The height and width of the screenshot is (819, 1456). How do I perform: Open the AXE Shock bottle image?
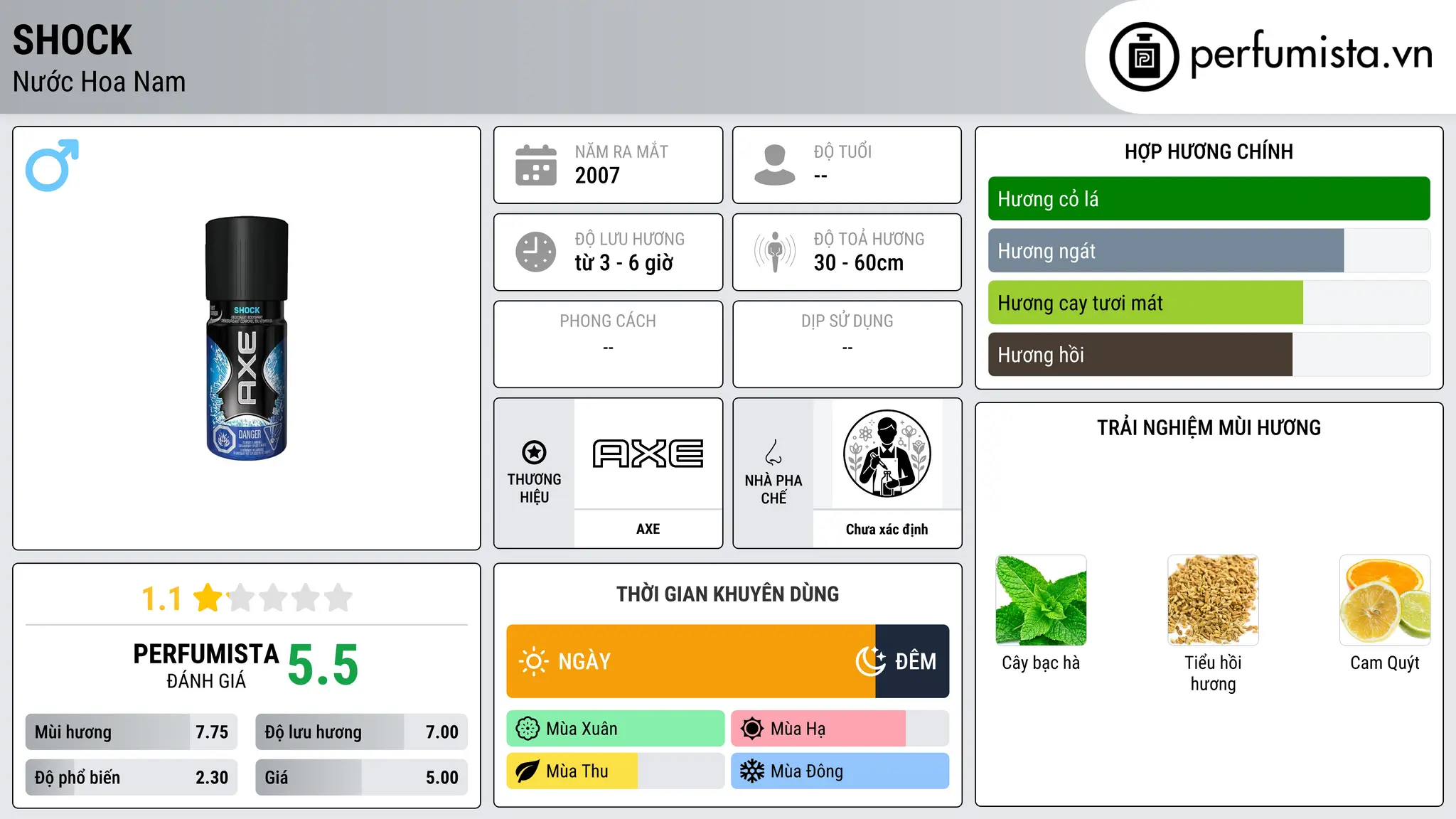pos(247,338)
